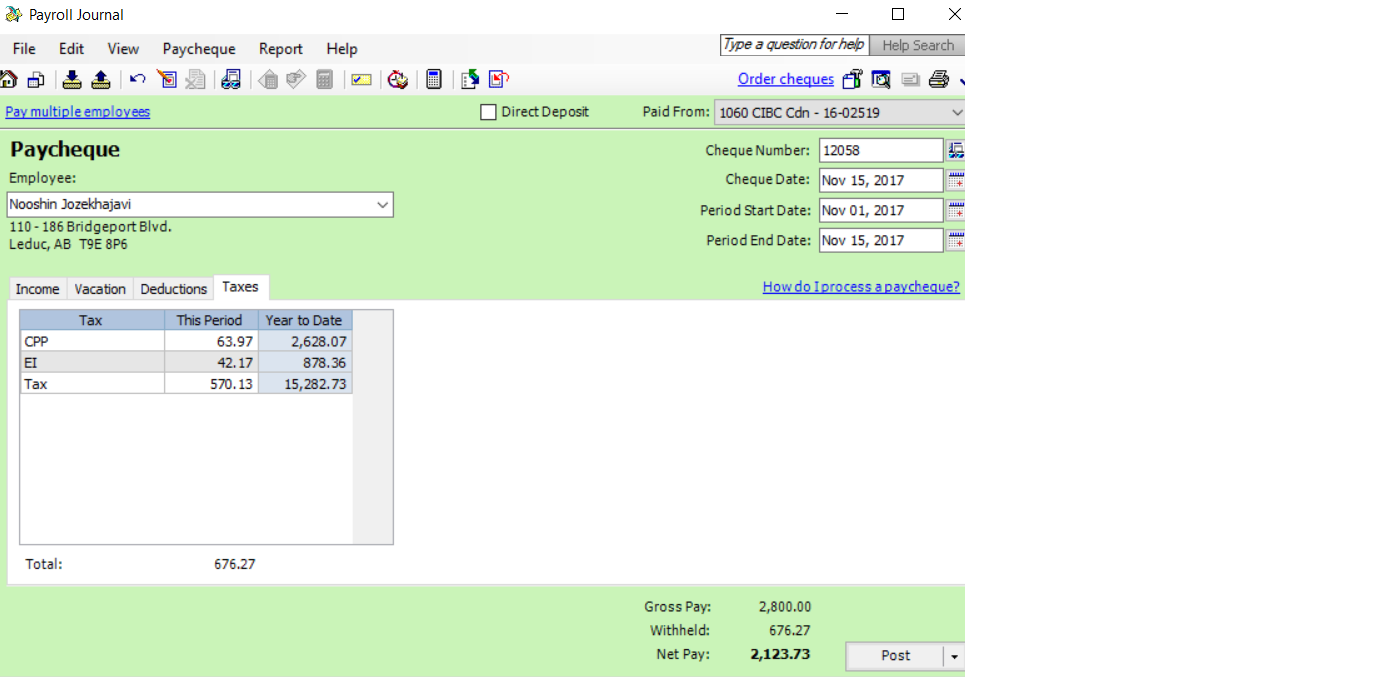Click the Gross Pay amount 2,800.00
Image resolution: width=1395 pixels, height=677 pixels.
point(785,606)
